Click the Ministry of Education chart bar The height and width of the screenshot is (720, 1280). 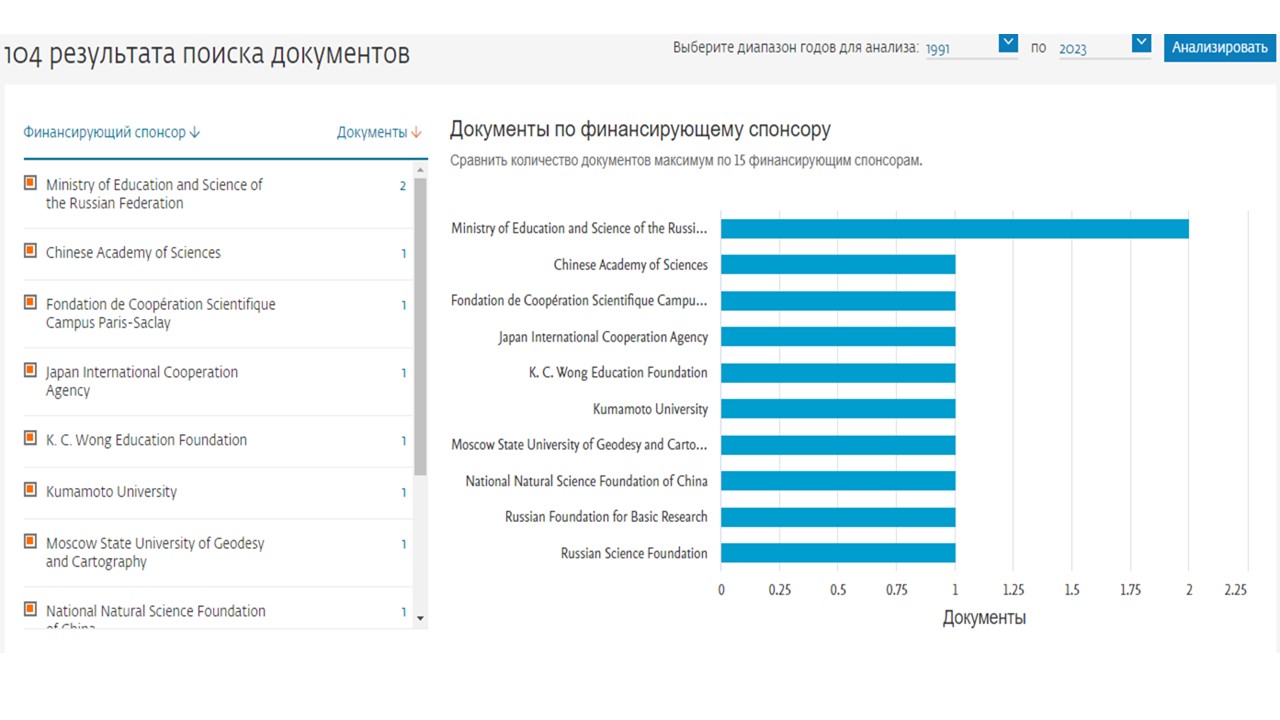pyautogui.click(x=954, y=229)
